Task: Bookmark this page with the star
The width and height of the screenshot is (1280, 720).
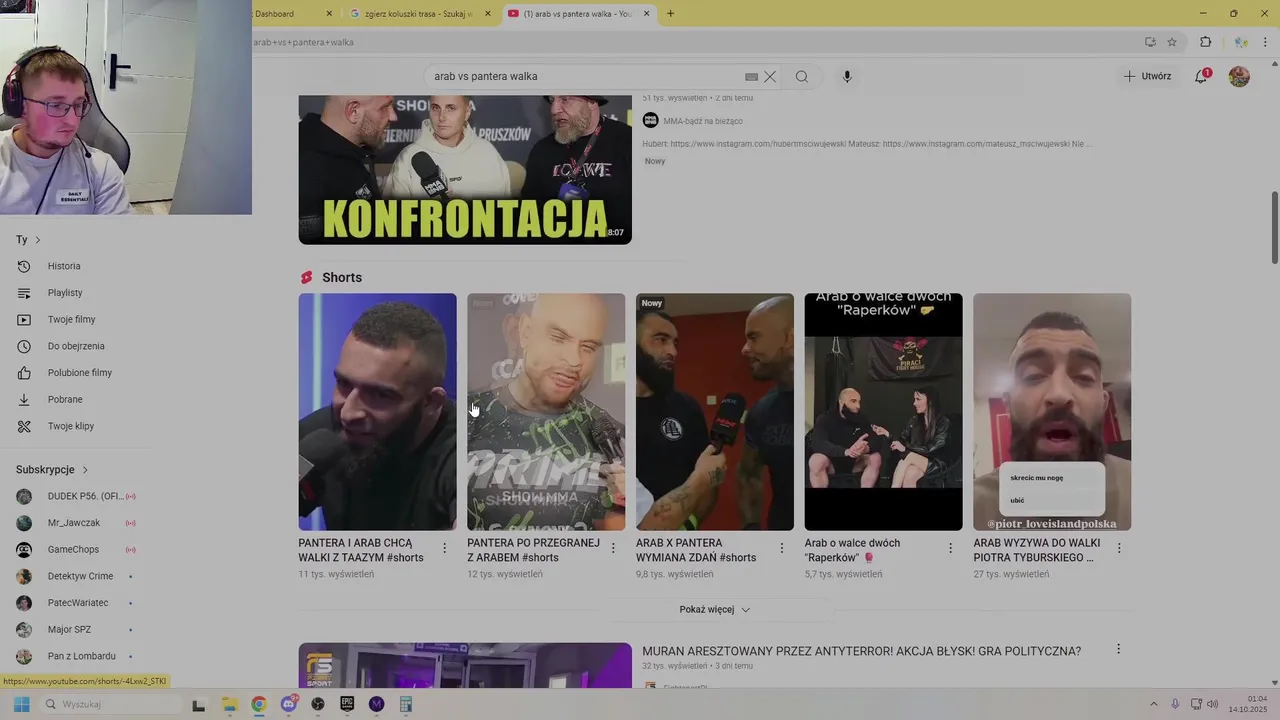Action: pos(1172,42)
